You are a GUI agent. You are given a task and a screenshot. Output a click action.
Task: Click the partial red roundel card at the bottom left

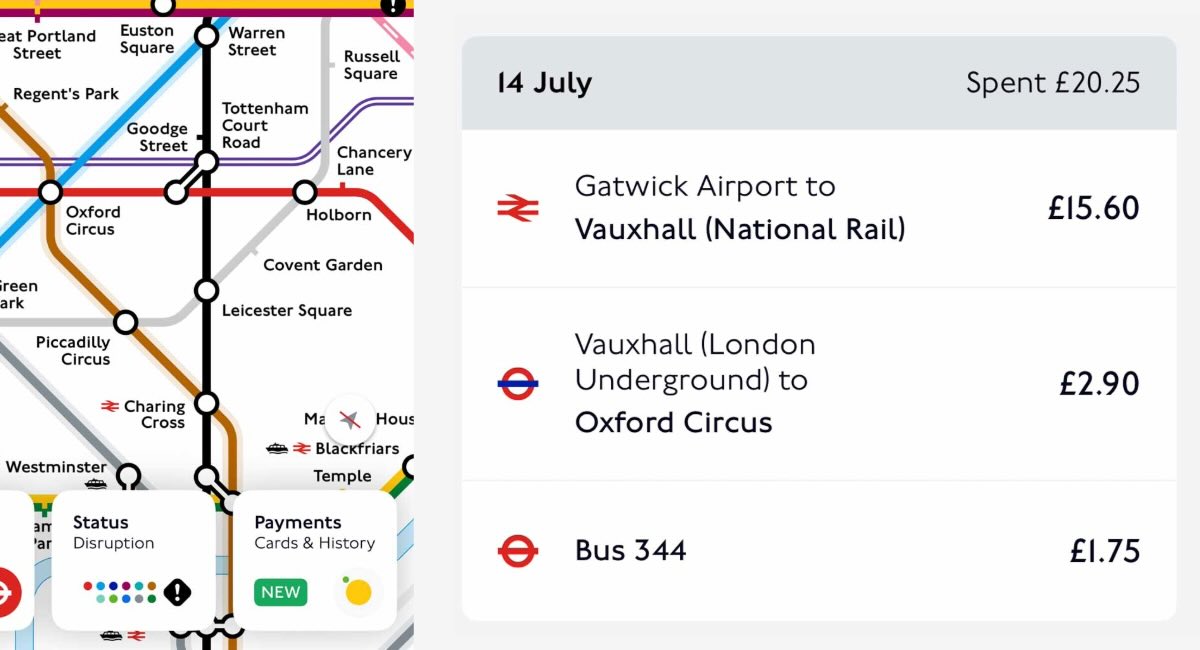[x=8, y=592]
